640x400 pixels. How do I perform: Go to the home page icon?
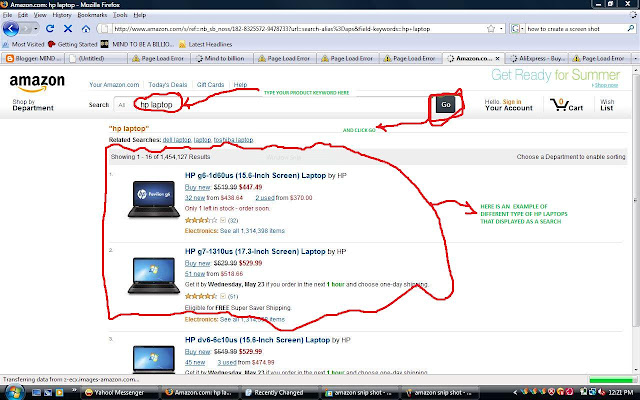[86, 29]
